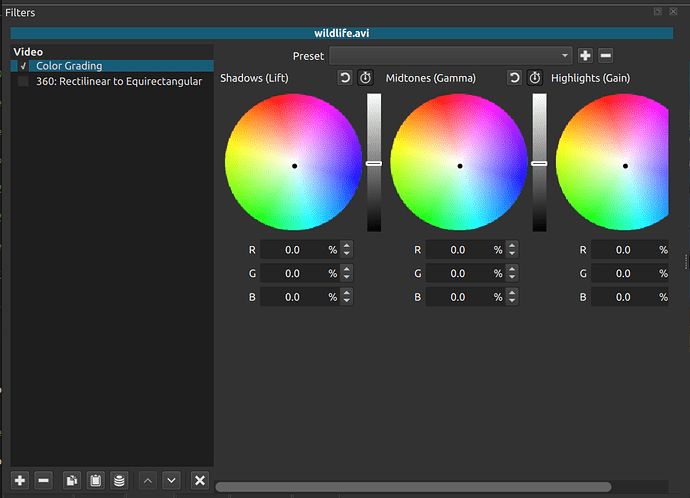Move the selected filter up

[148, 481]
